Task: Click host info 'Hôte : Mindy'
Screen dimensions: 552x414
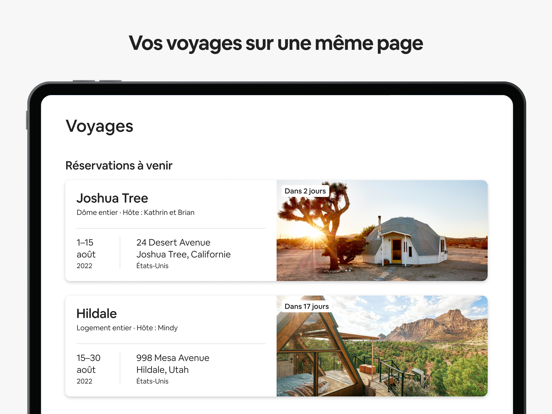Action: click(x=157, y=328)
